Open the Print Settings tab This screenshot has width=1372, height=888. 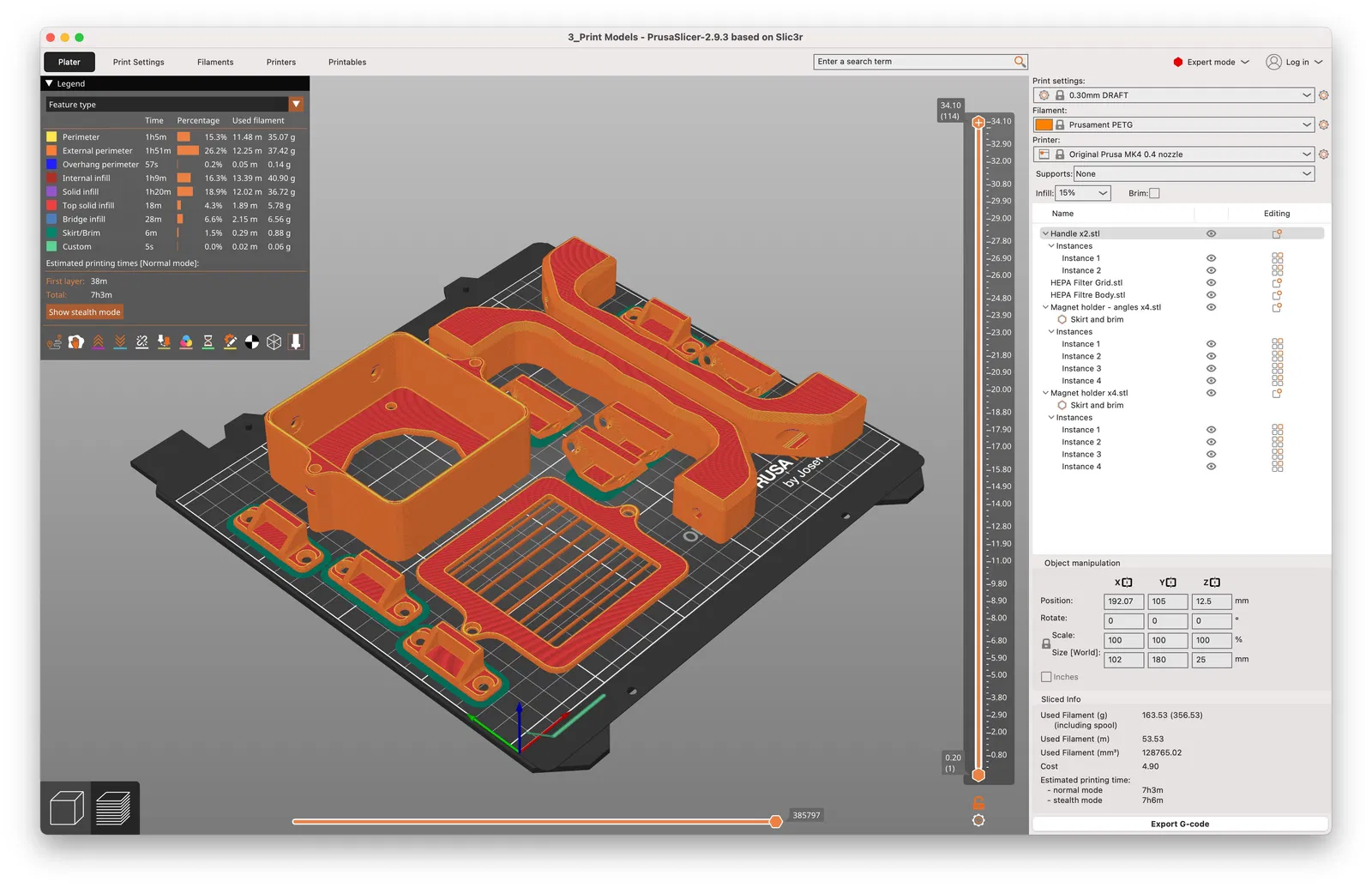(x=138, y=63)
